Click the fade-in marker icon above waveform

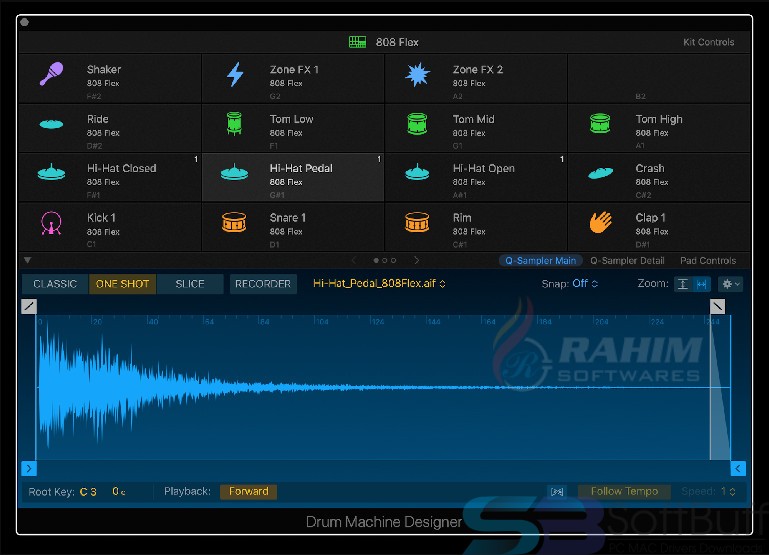29,306
